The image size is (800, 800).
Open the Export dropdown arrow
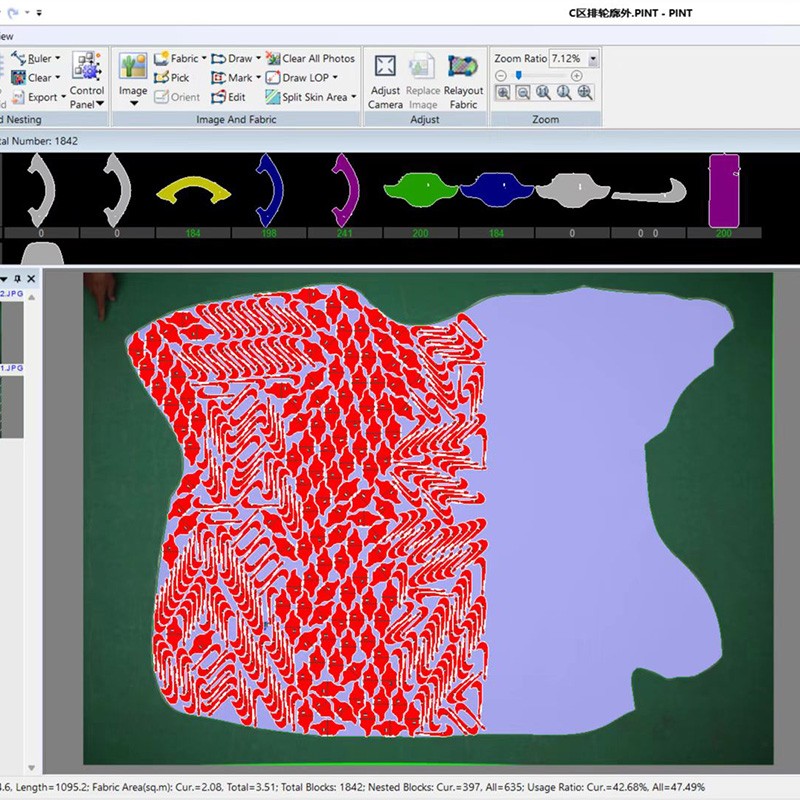click(63, 97)
